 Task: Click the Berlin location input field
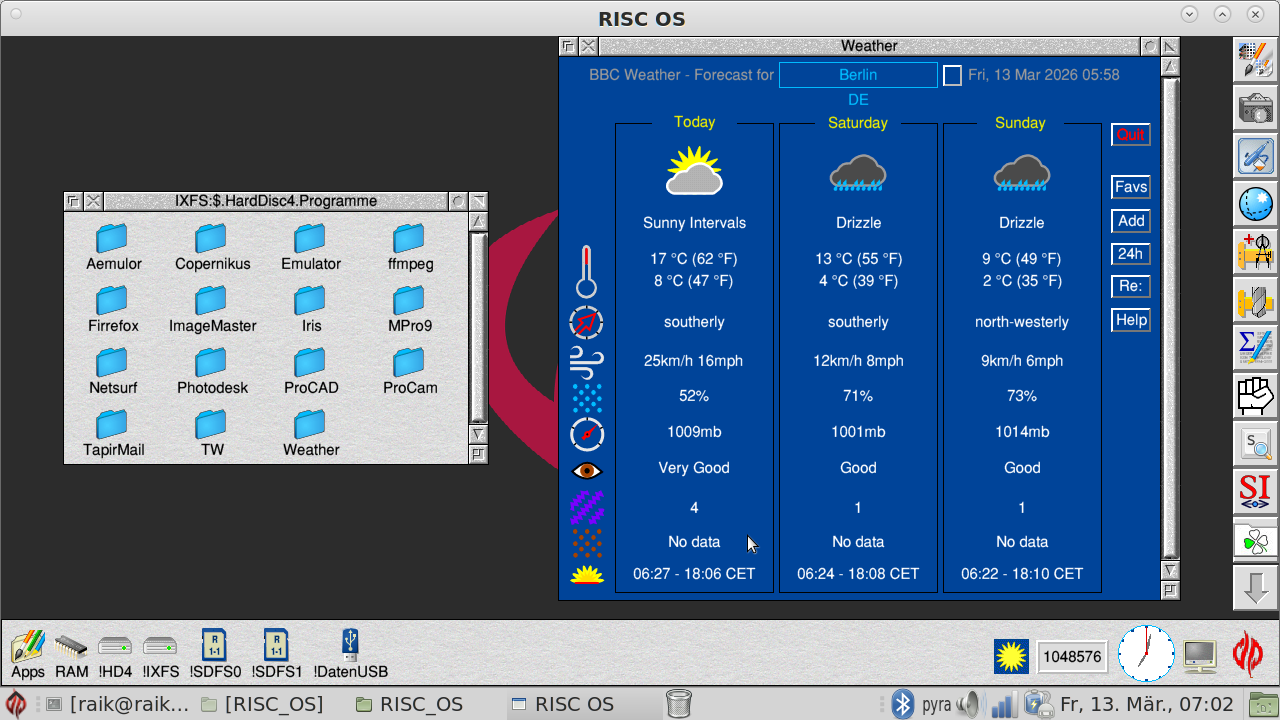click(x=858, y=75)
